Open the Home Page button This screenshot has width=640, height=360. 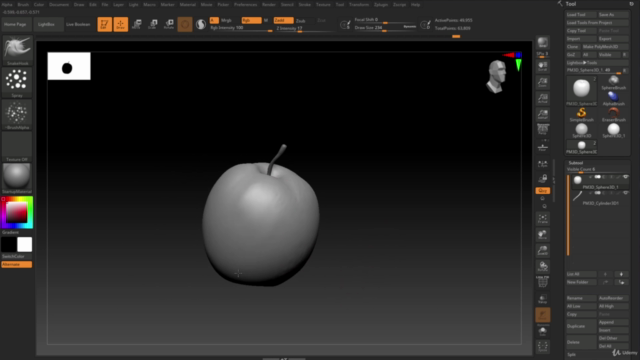click(x=15, y=24)
